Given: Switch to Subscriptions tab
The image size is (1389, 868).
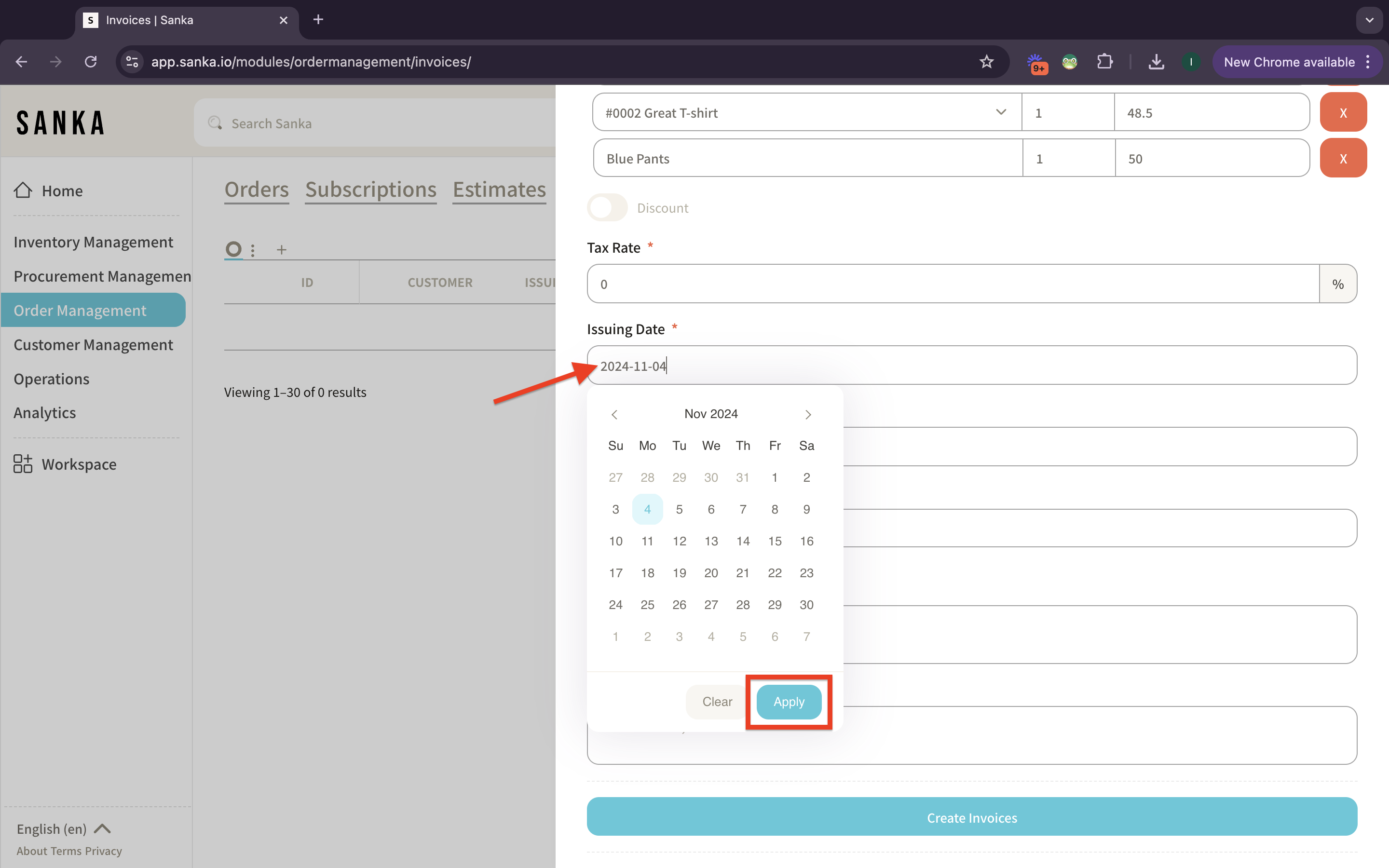Looking at the screenshot, I should (371, 188).
